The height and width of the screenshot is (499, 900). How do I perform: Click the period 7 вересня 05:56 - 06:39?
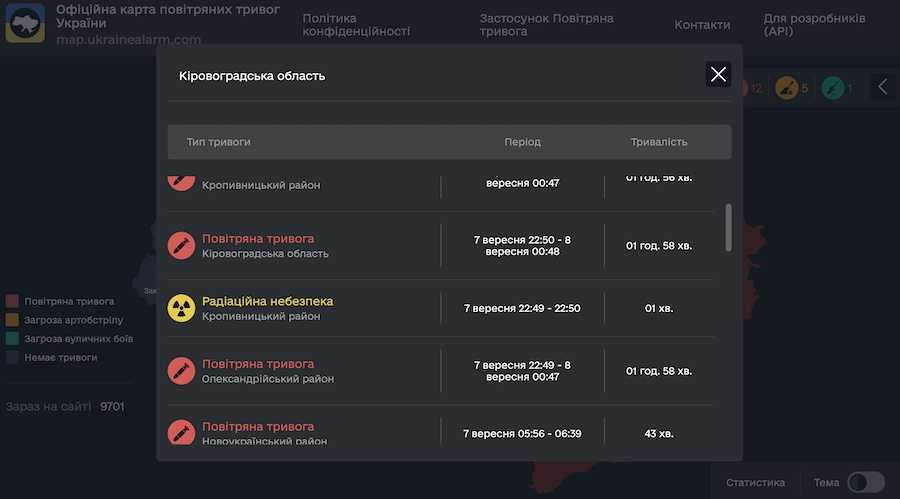(x=522, y=434)
